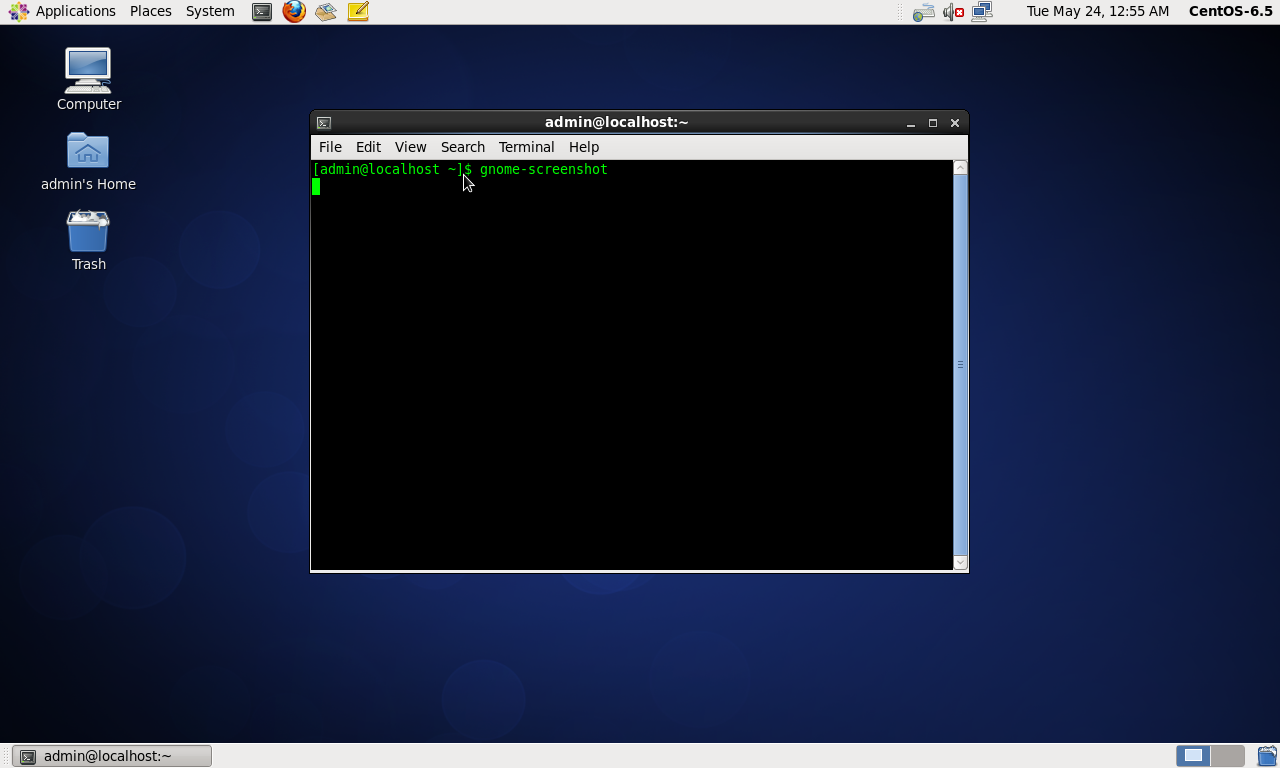
Task: Open the sticky notes launcher icon
Action: (x=358, y=12)
